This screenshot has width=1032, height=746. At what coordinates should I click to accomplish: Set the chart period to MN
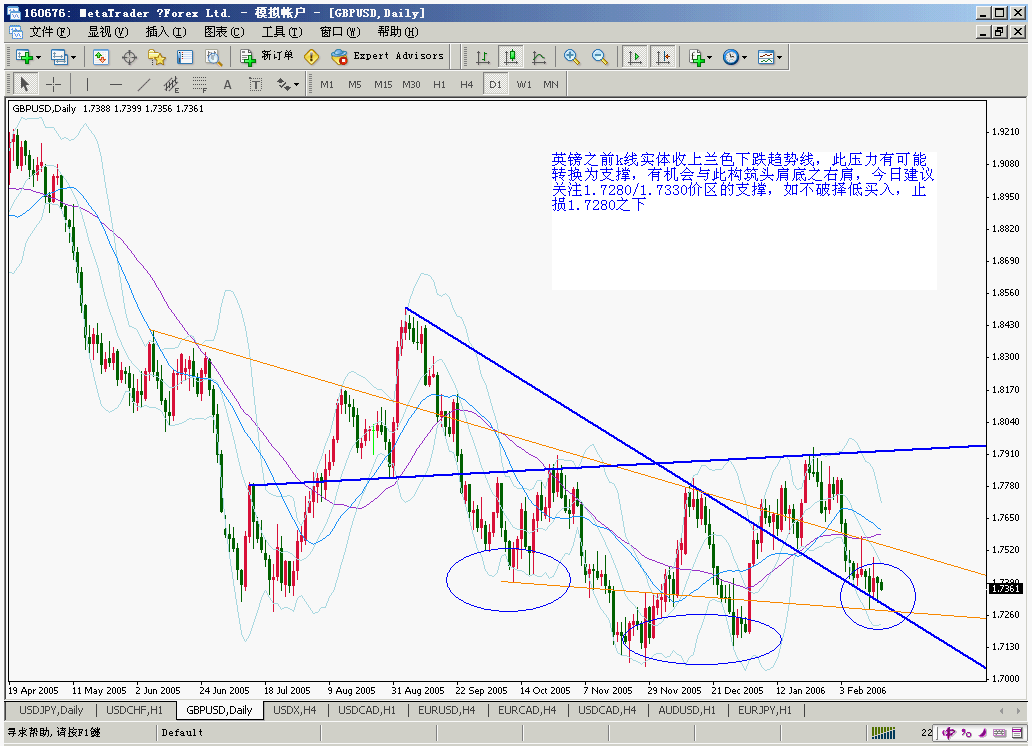click(x=551, y=84)
